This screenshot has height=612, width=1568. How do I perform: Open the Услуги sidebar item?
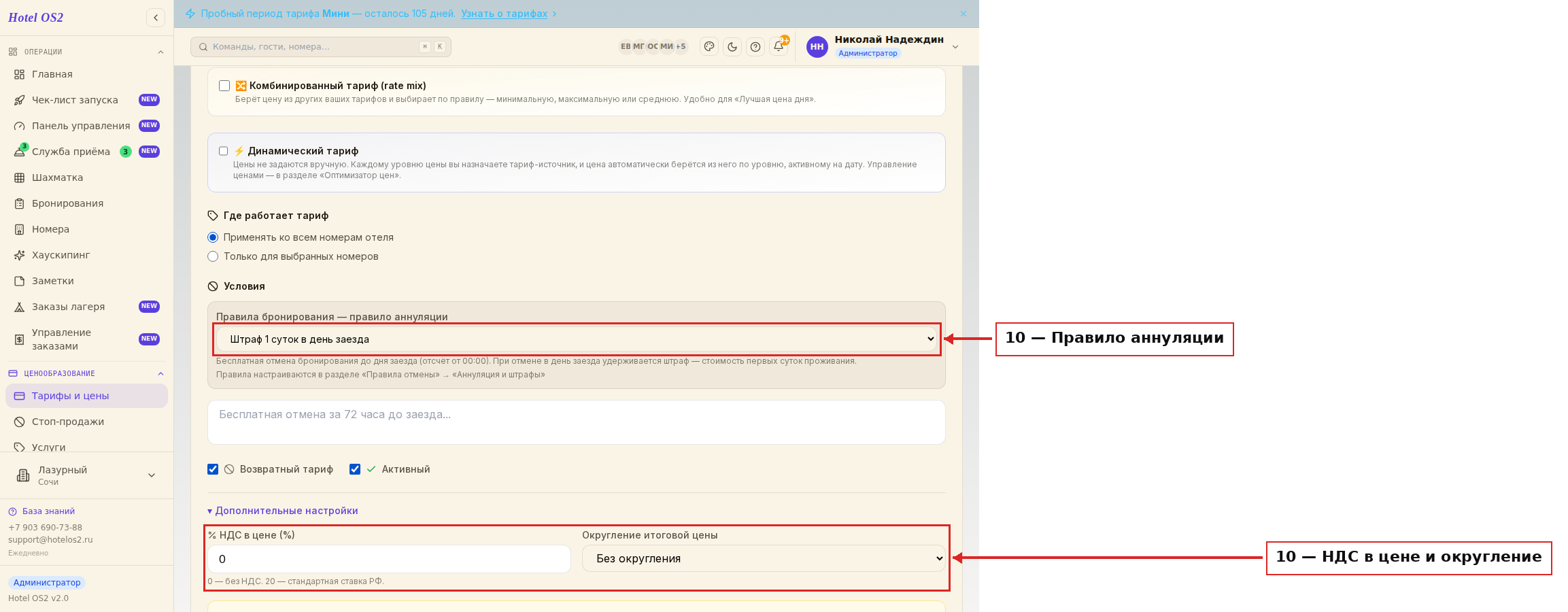point(86,447)
